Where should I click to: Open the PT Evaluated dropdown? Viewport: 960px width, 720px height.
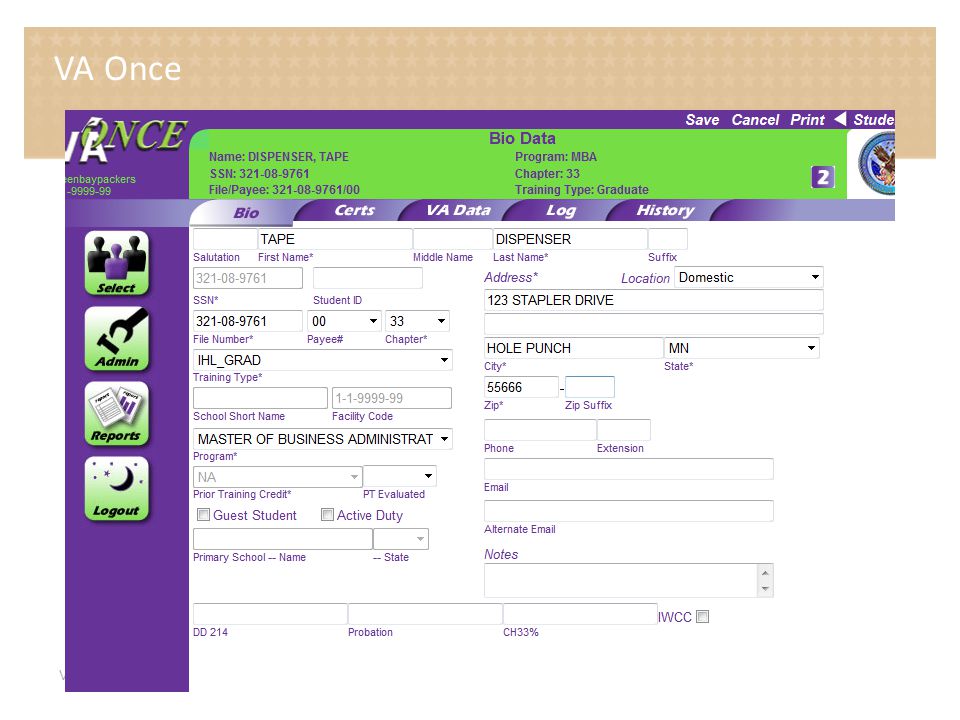399,476
